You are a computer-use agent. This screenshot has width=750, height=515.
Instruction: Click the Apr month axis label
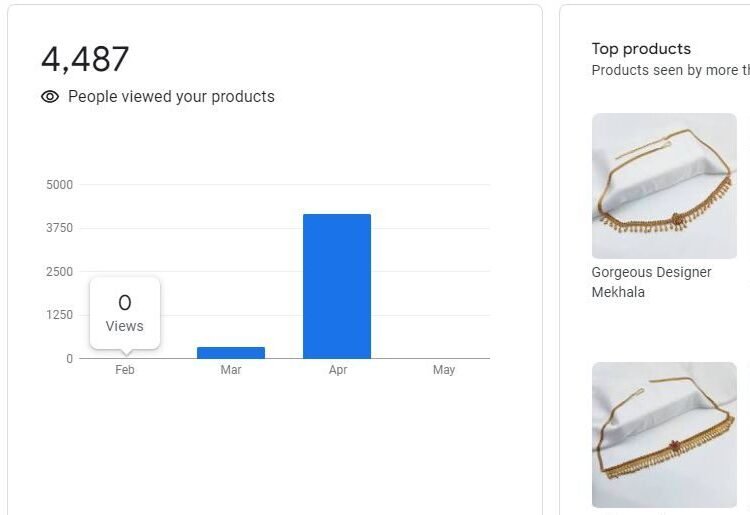(x=338, y=370)
